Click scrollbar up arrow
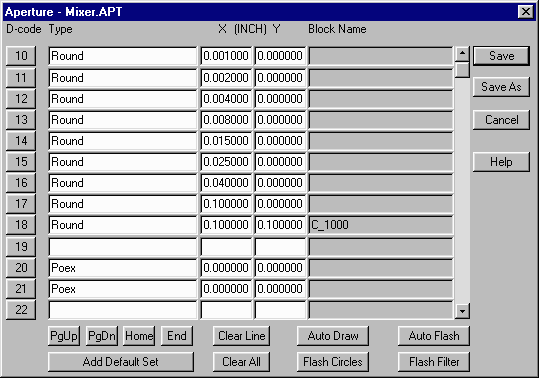Image resolution: width=539 pixels, height=378 pixels. [x=462, y=53]
